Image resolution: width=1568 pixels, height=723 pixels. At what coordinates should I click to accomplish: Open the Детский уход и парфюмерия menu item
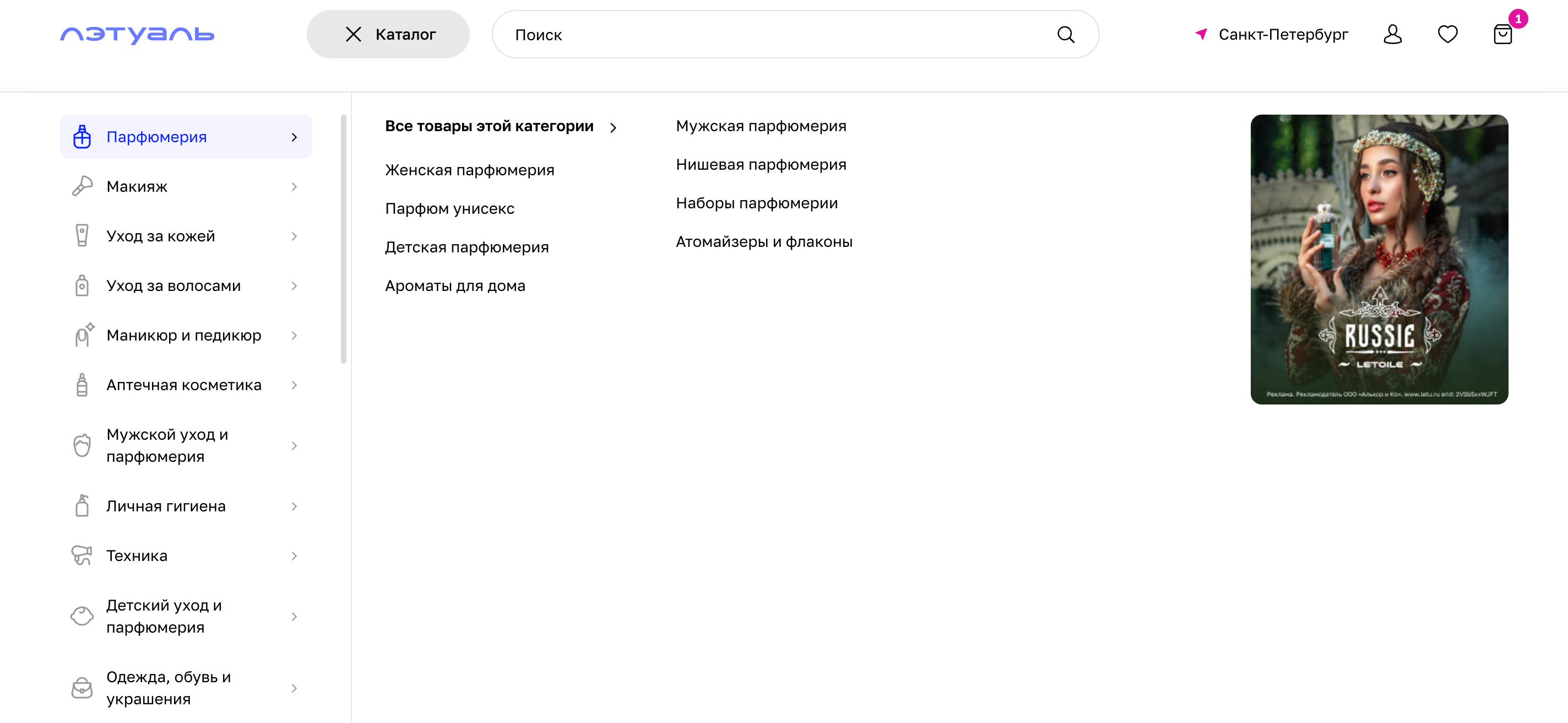click(164, 616)
